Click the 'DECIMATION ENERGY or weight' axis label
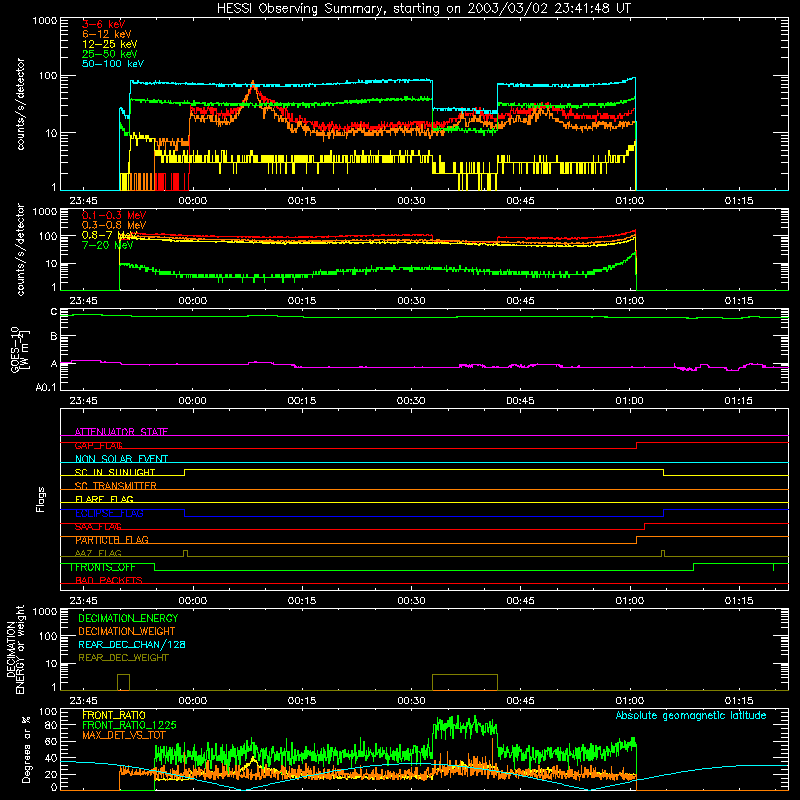This screenshot has width=800, height=800. [16, 650]
